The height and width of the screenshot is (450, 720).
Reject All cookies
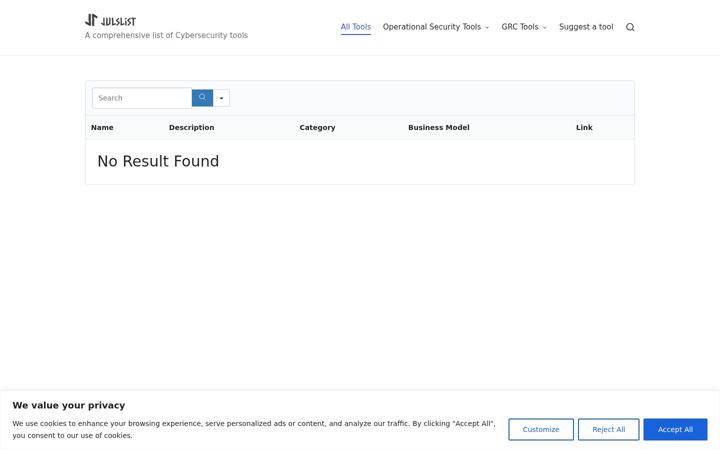coord(608,429)
